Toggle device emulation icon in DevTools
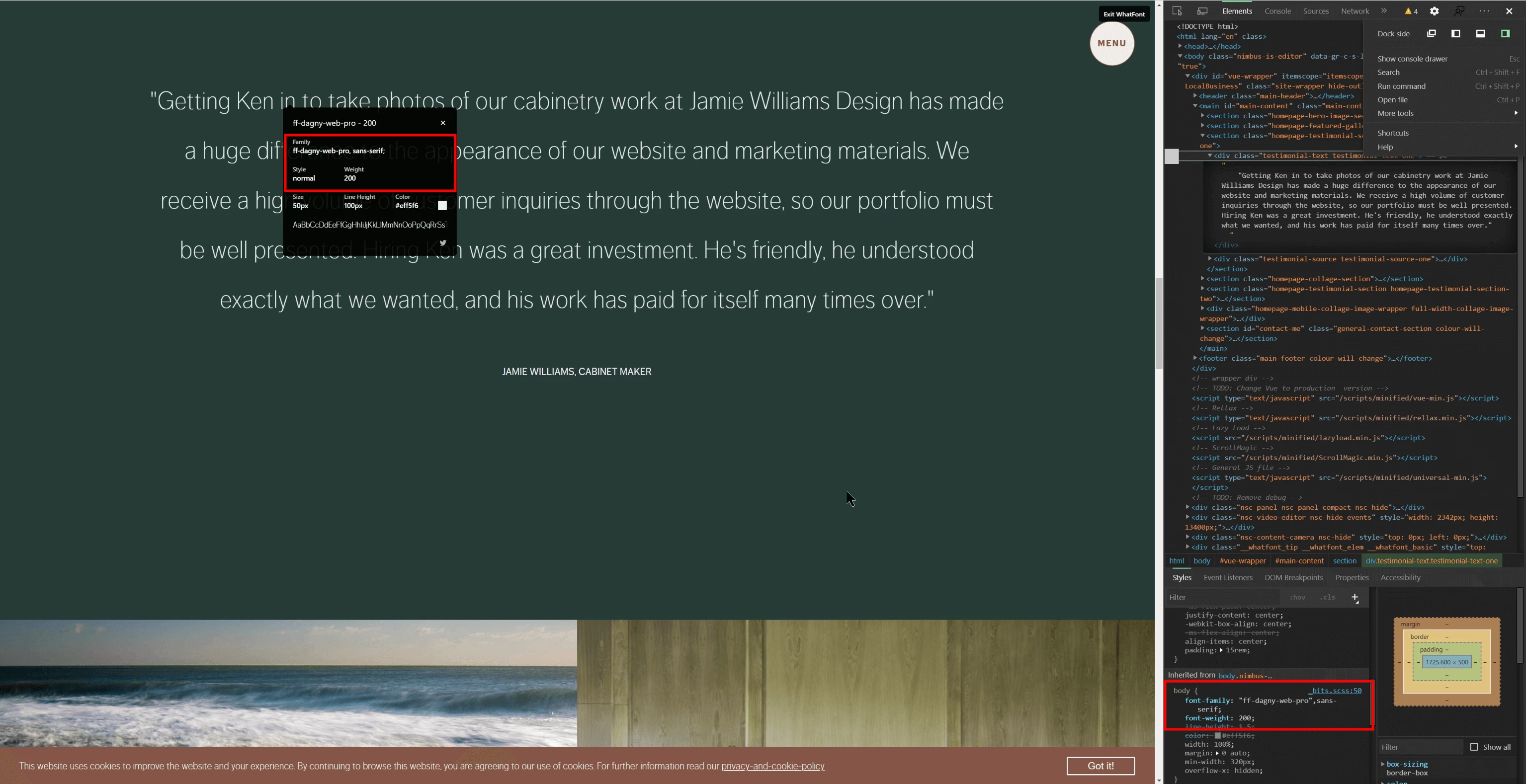This screenshot has height=784, width=1526. pyautogui.click(x=1202, y=10)
